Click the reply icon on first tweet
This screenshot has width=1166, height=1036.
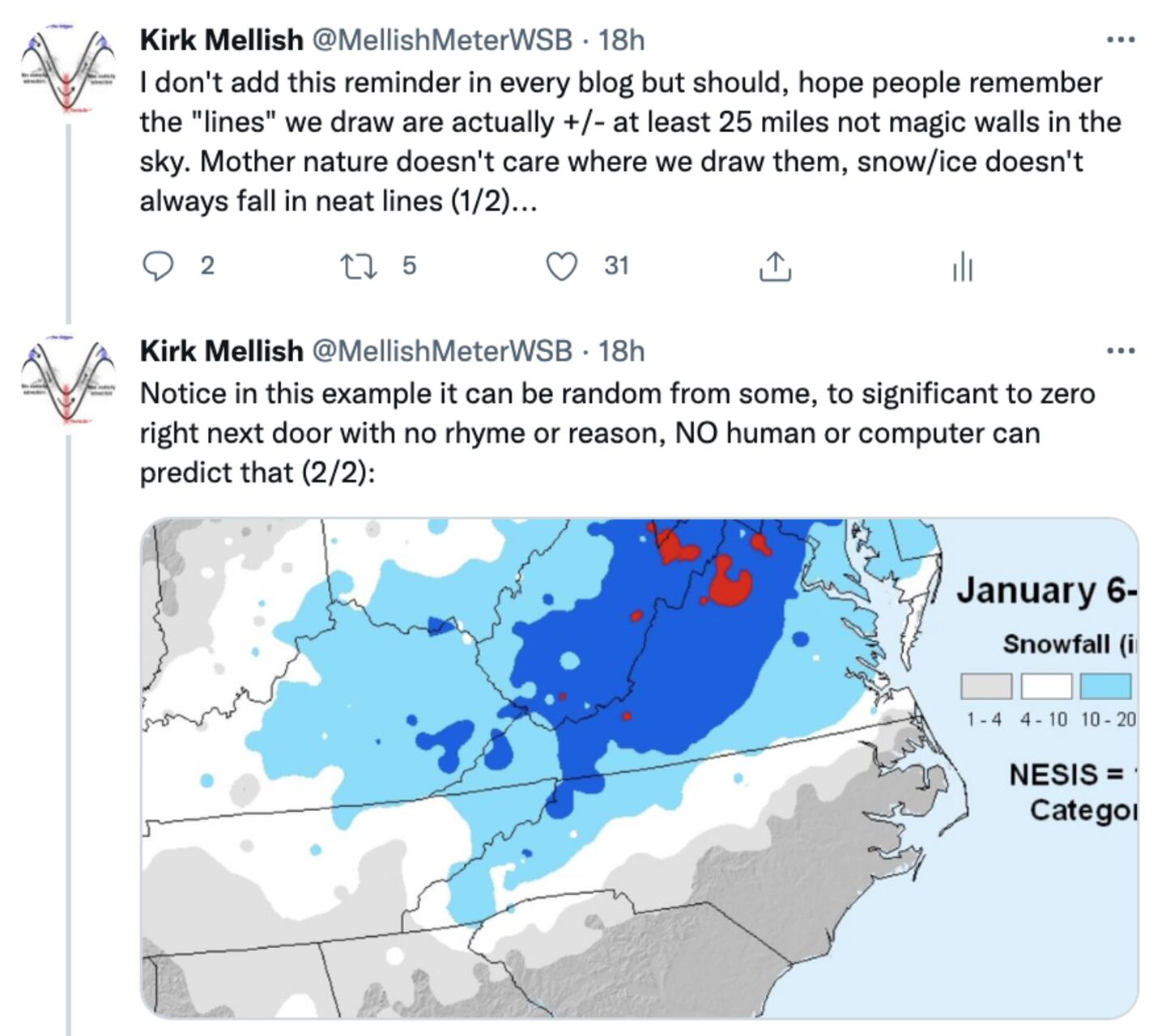coord(158,265)
